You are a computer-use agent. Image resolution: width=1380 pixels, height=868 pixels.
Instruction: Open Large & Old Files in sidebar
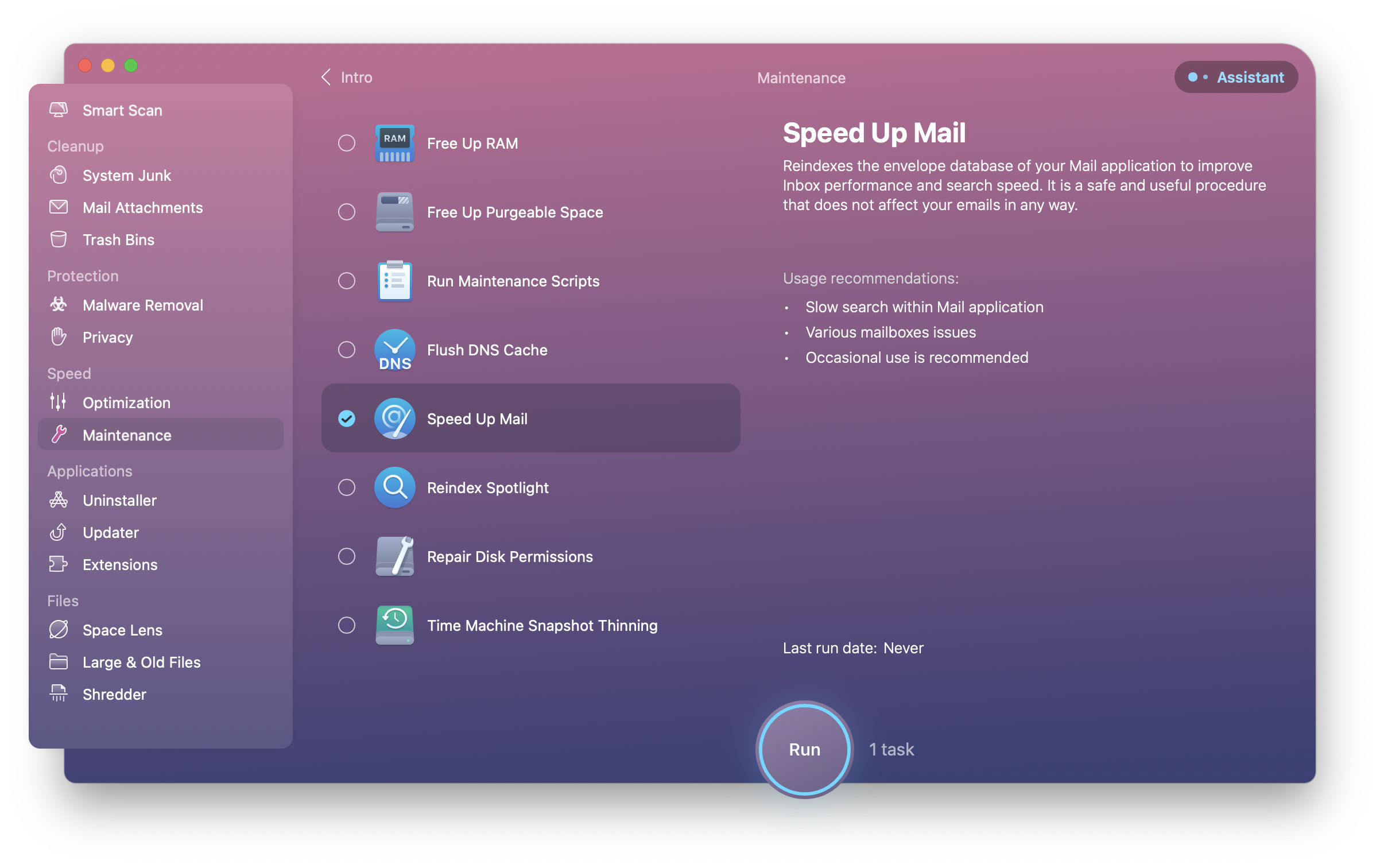point(142,662)
